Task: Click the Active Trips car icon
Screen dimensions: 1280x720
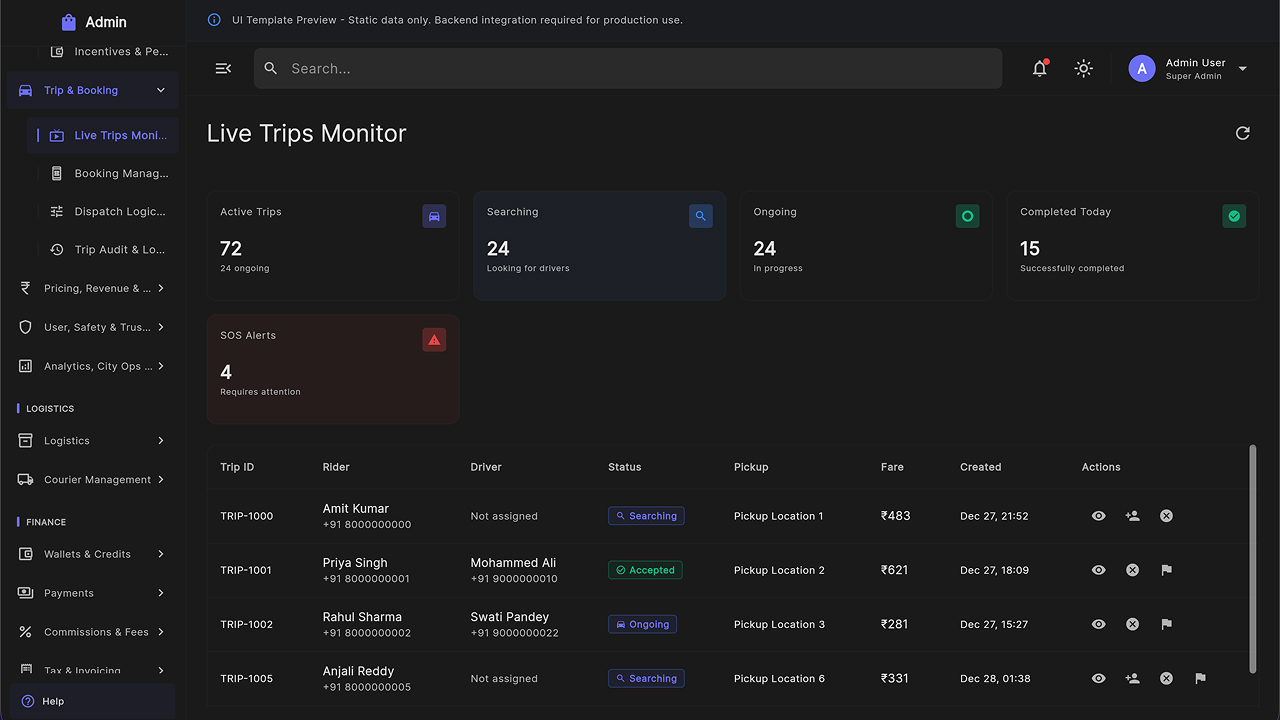Action: 434,216
